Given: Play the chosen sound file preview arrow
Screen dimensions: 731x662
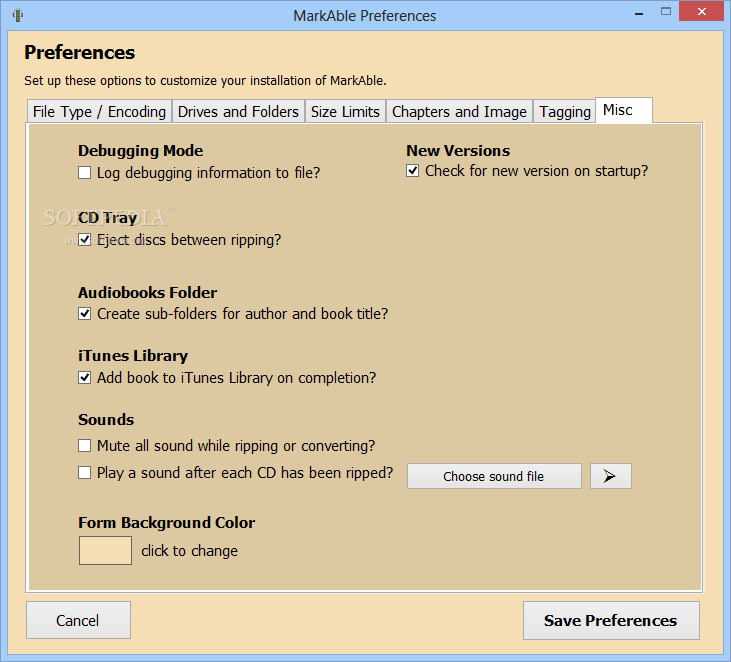Looking at the screenshot, I should (x=610, y=476).
